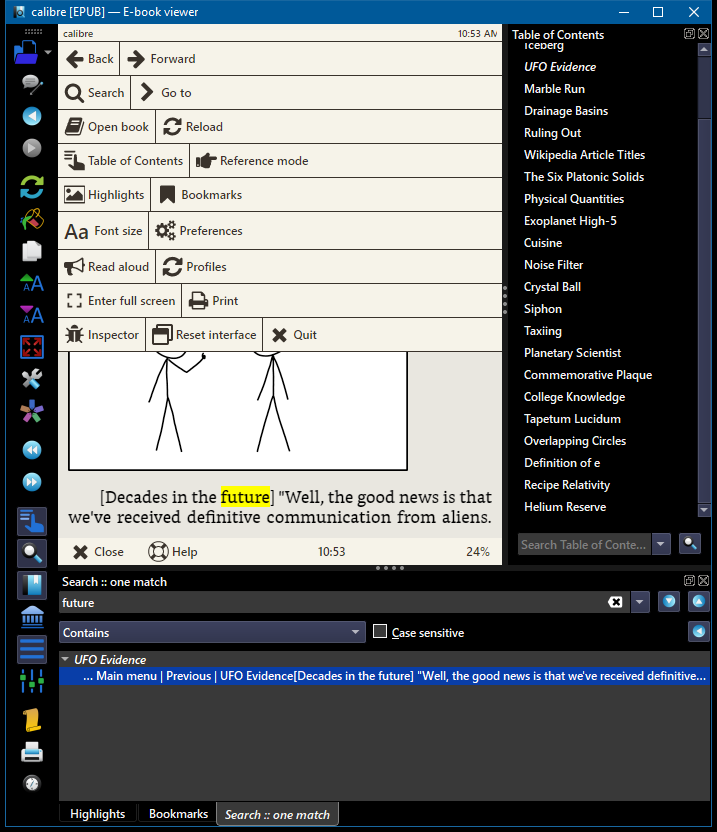Viewport: 717px width, 832px height.
Task: Collapse the UFO Evidence search result group
Action: 65,659
